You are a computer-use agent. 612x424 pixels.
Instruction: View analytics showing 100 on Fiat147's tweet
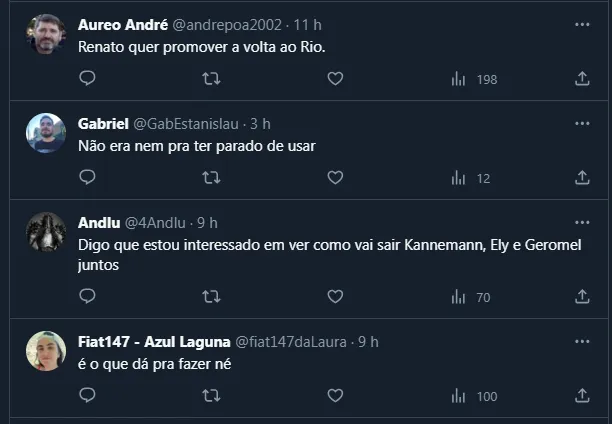pos(474,396)
